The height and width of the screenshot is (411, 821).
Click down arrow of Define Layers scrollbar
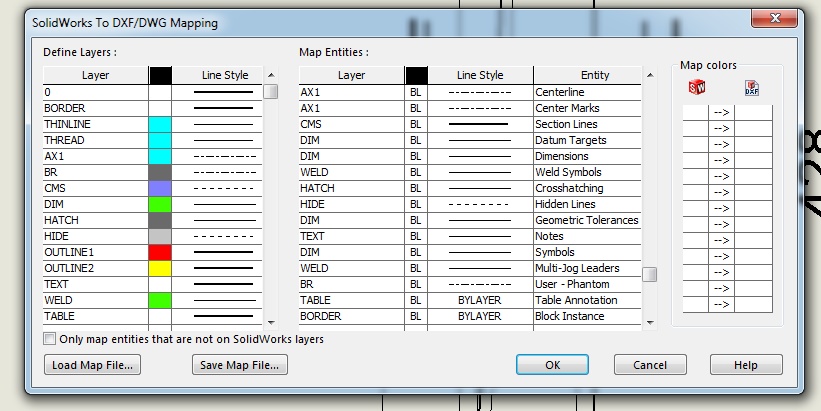point(271,323)
